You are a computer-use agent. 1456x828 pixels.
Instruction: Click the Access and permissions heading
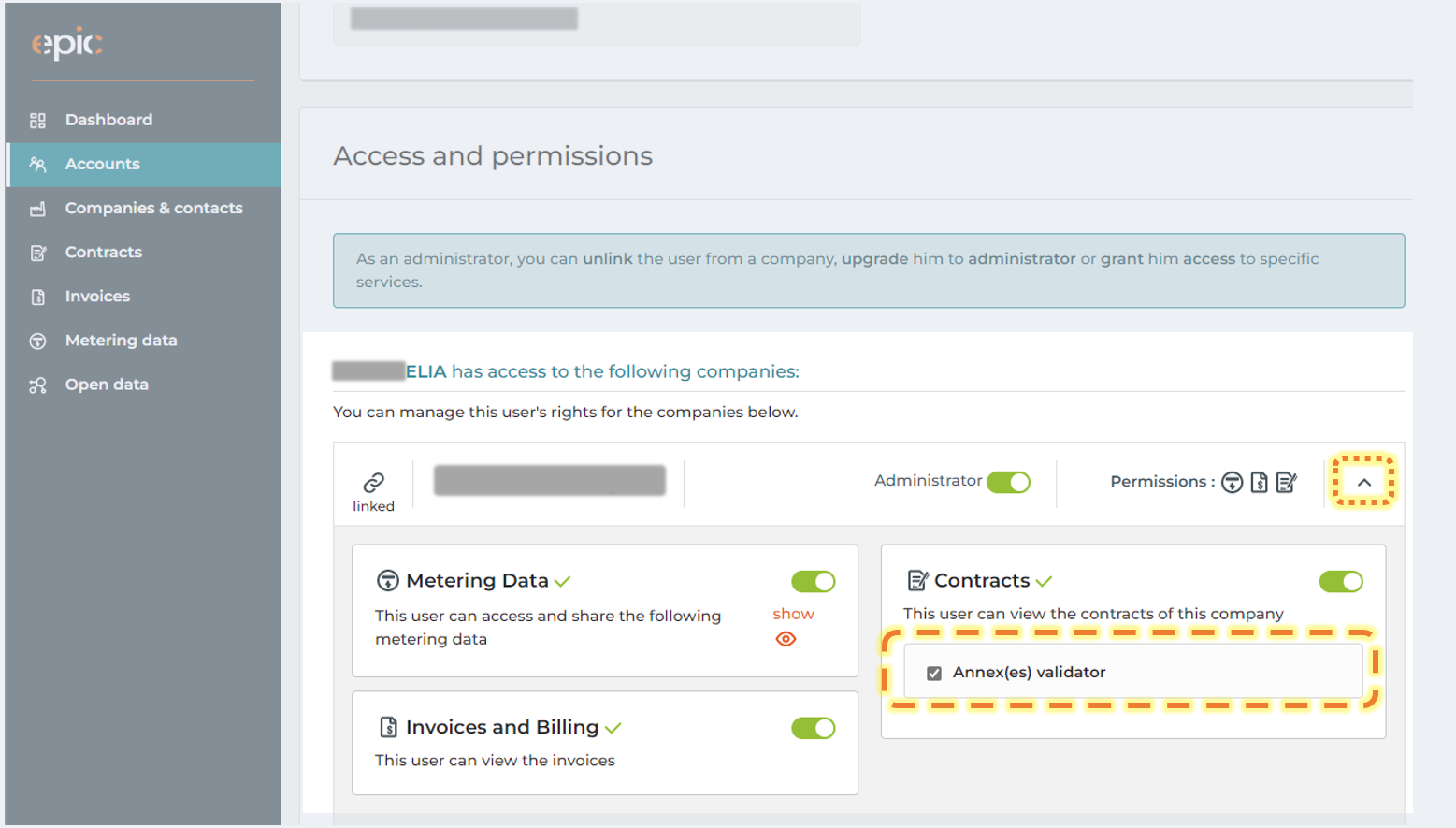493,155
